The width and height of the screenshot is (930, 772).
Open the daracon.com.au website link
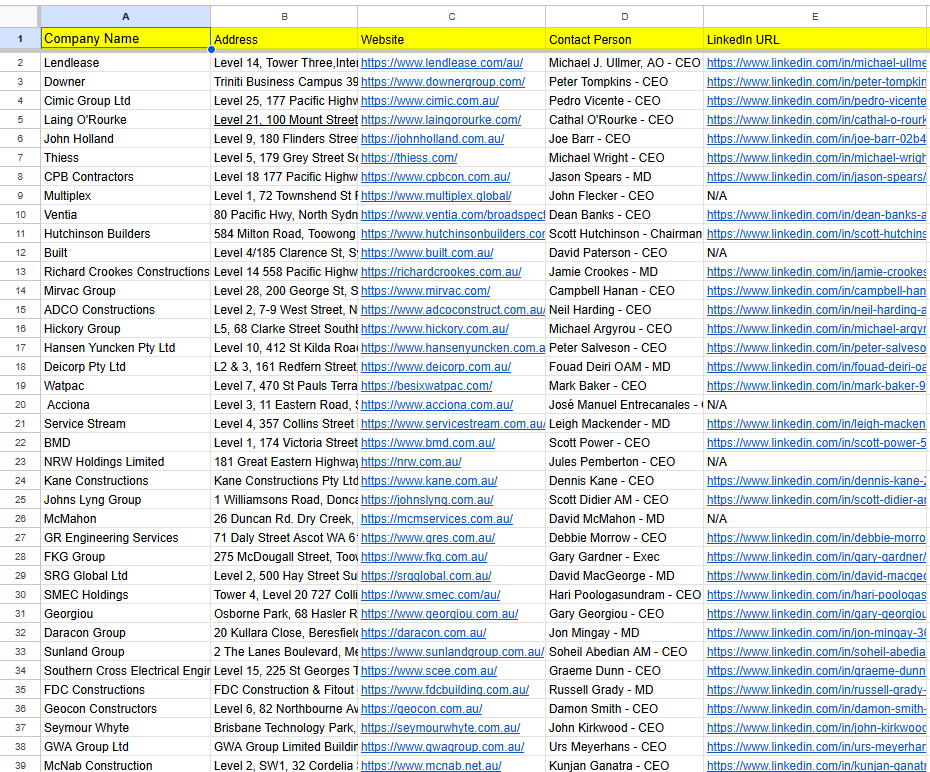[423, 633]
